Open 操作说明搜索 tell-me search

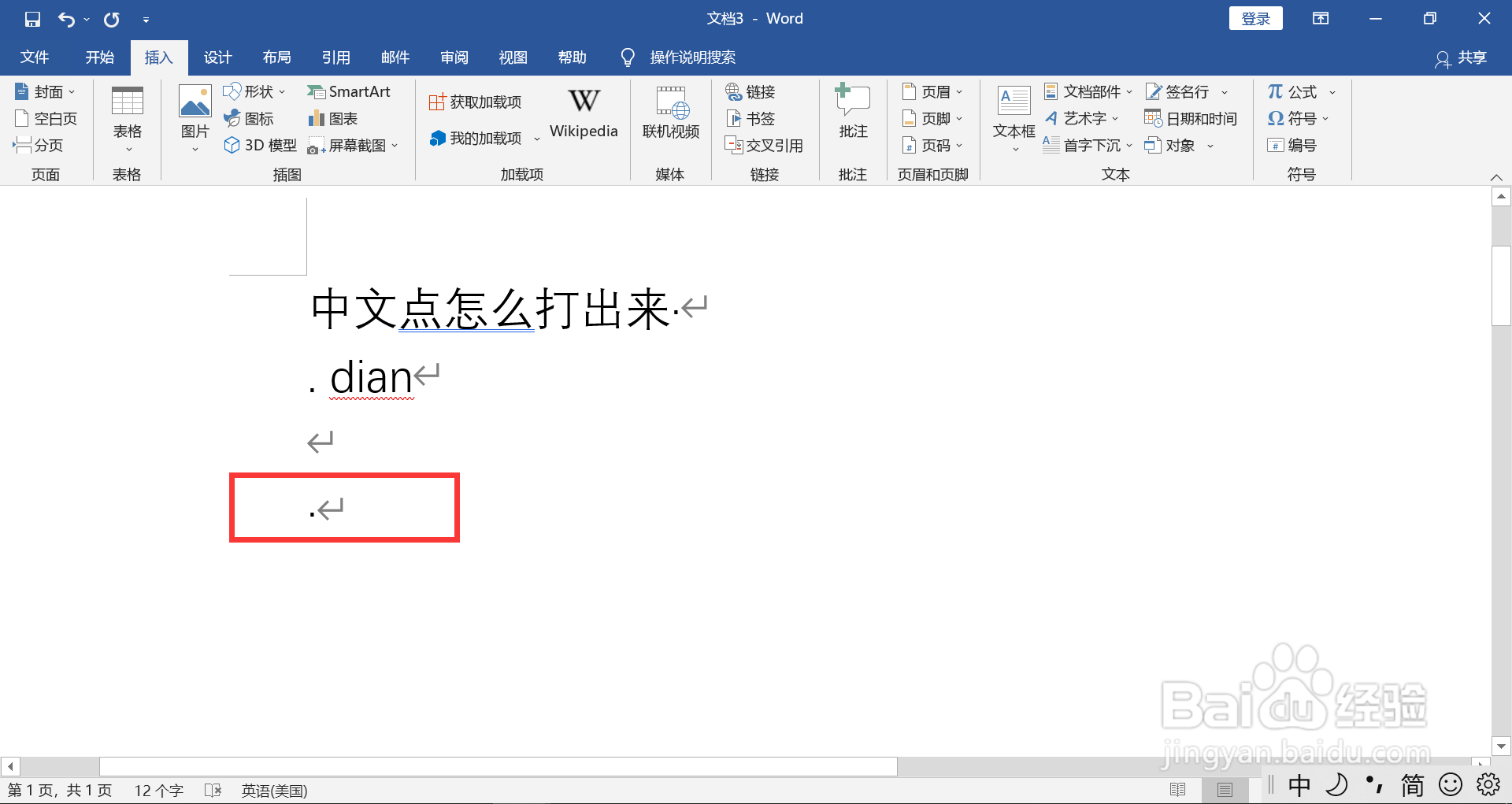point(692,57)
